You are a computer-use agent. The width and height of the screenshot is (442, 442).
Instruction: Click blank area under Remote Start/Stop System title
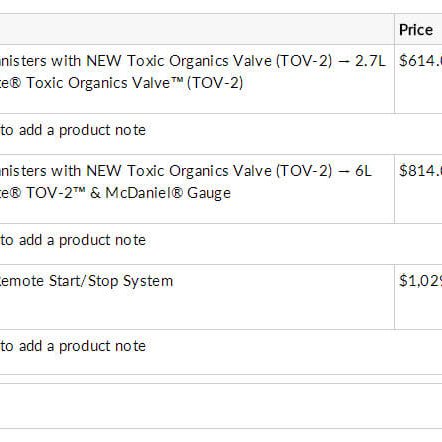[x=197, y=310]
